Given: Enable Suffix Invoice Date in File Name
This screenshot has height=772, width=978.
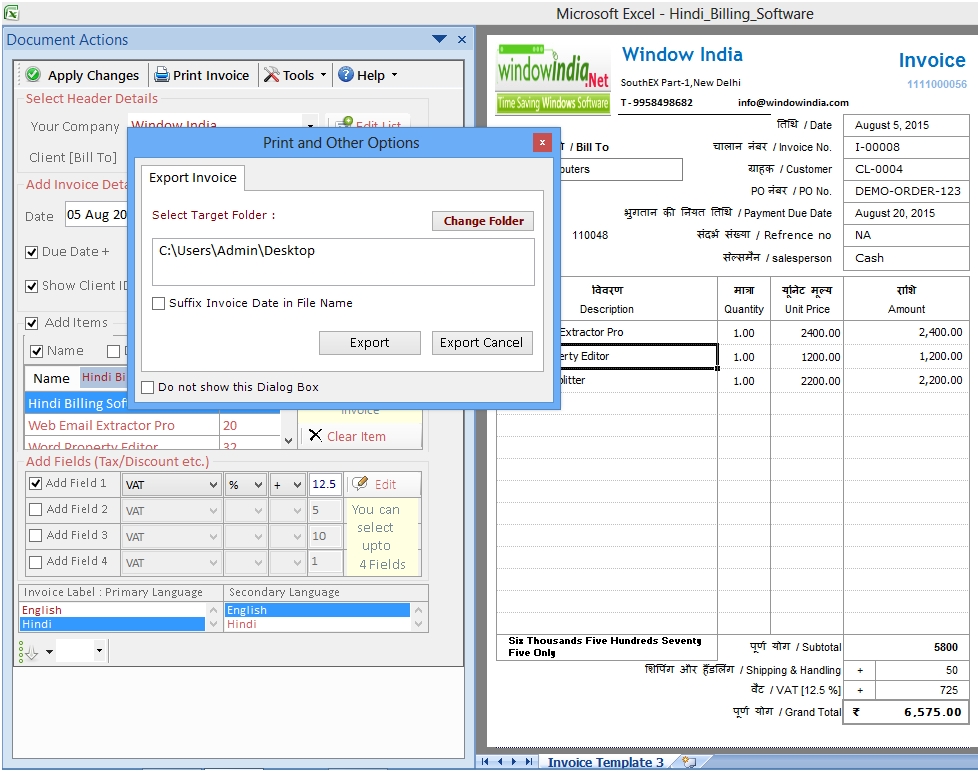Looking at the screenshot, I should click(x=158, y=303).
